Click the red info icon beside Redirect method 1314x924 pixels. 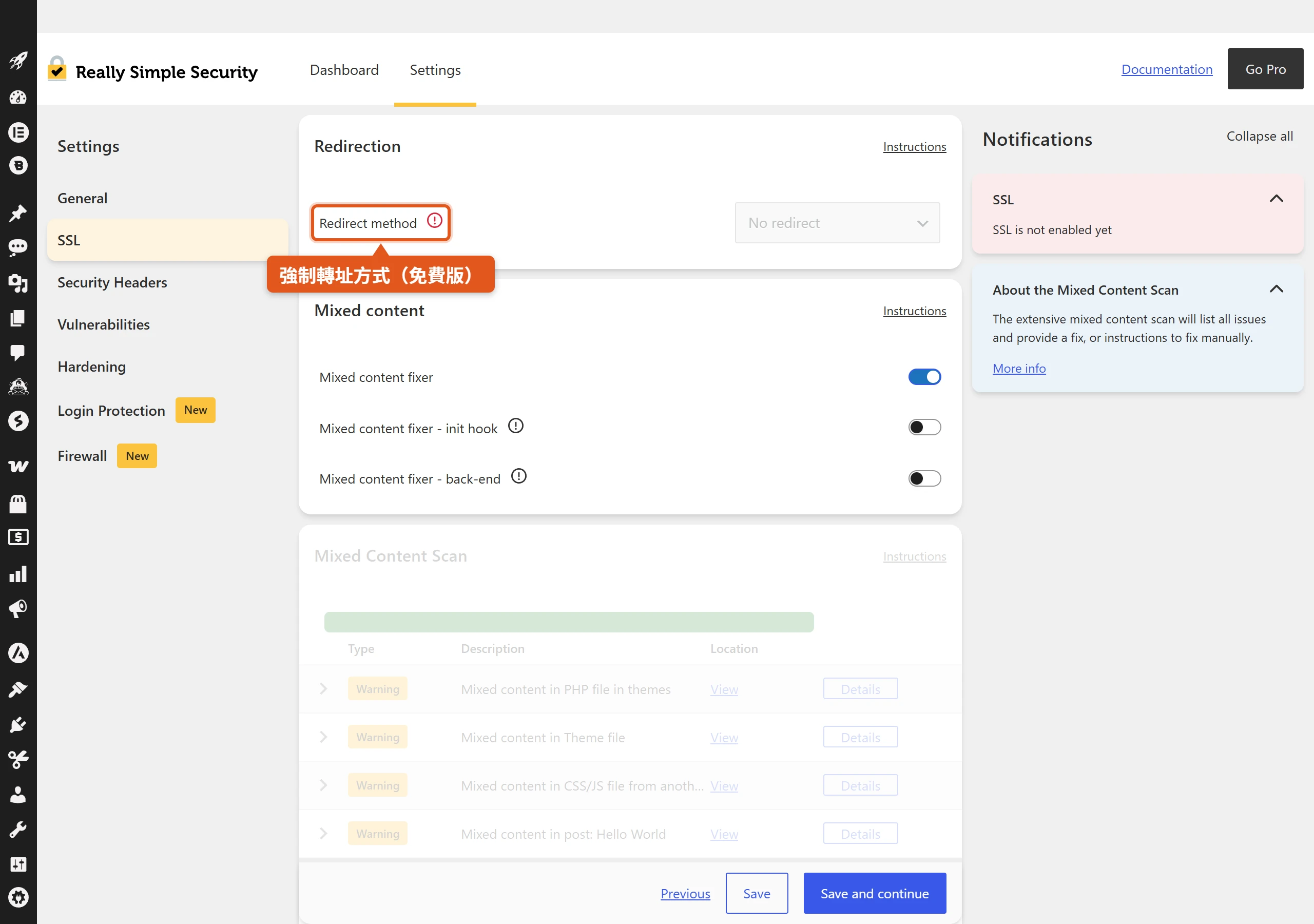[x=435, y=220]
